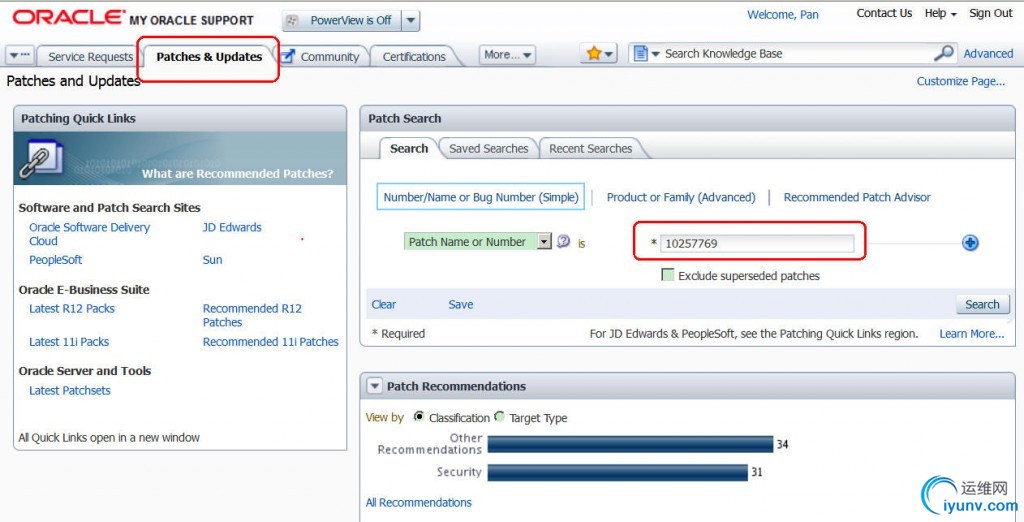Image resolution: width=1024 pixels, height=522 pixels.
Task: Open the Recommended Patch Advisor
Action: point(857,197)
